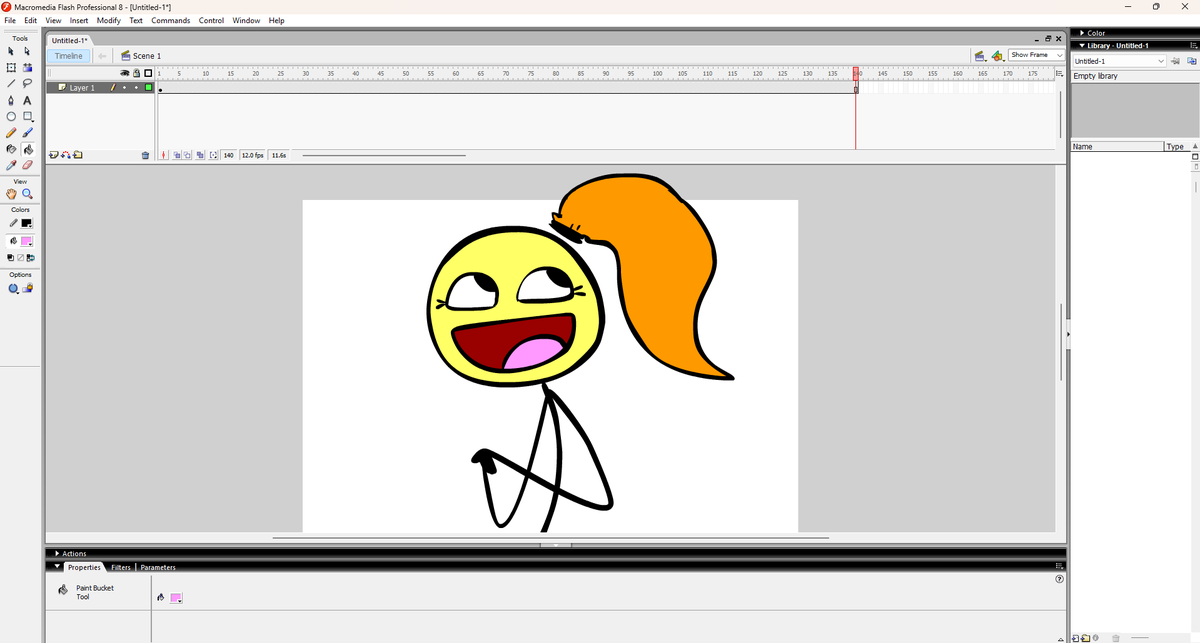Select the Pencil tool
This screenshot has width=1200, height=643.
11,132
